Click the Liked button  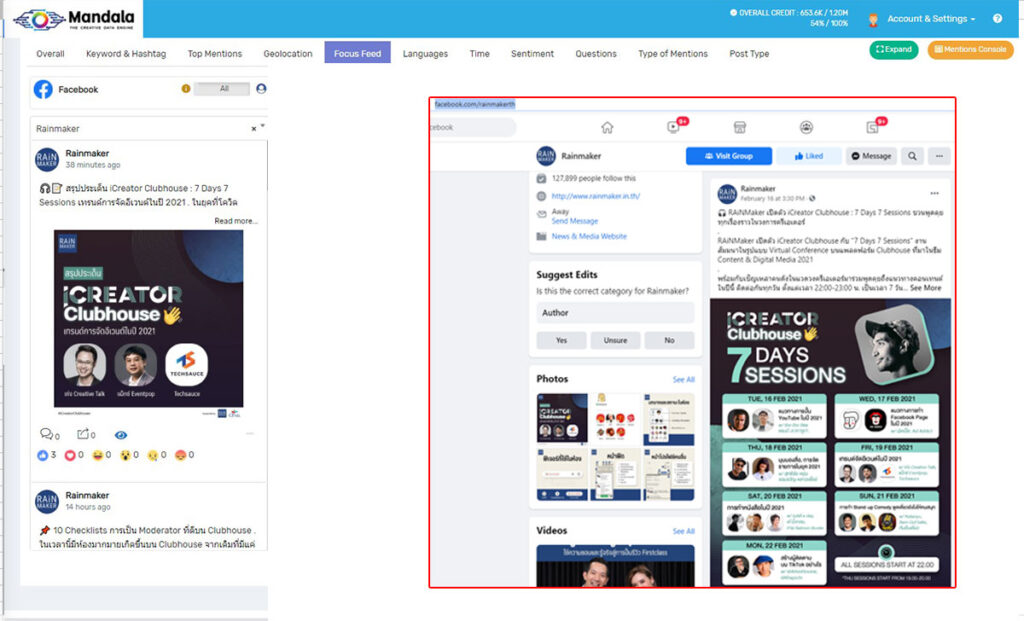[x=808, y=156]
